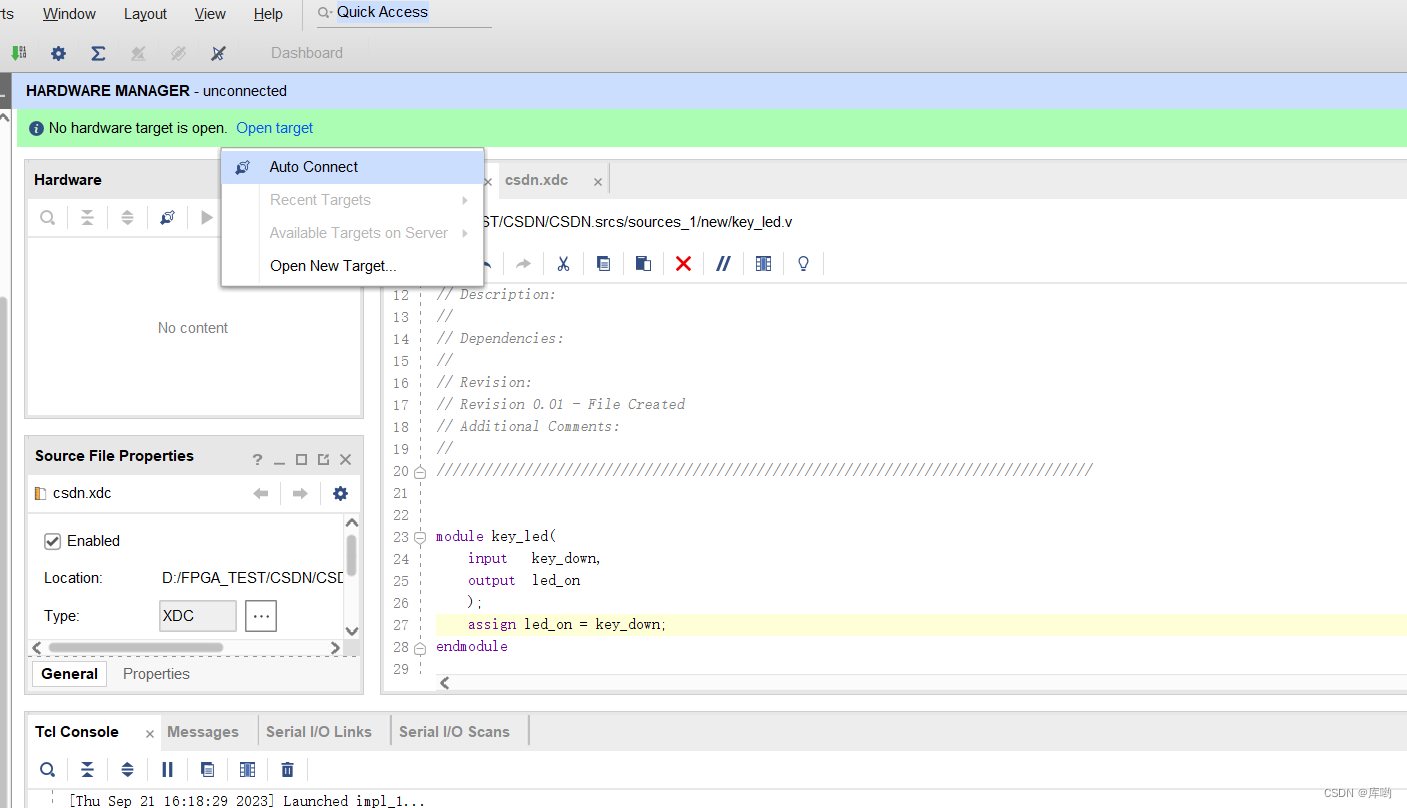
Task: Expand all in Tcl Console toolbar
Action: pos(127,769)
